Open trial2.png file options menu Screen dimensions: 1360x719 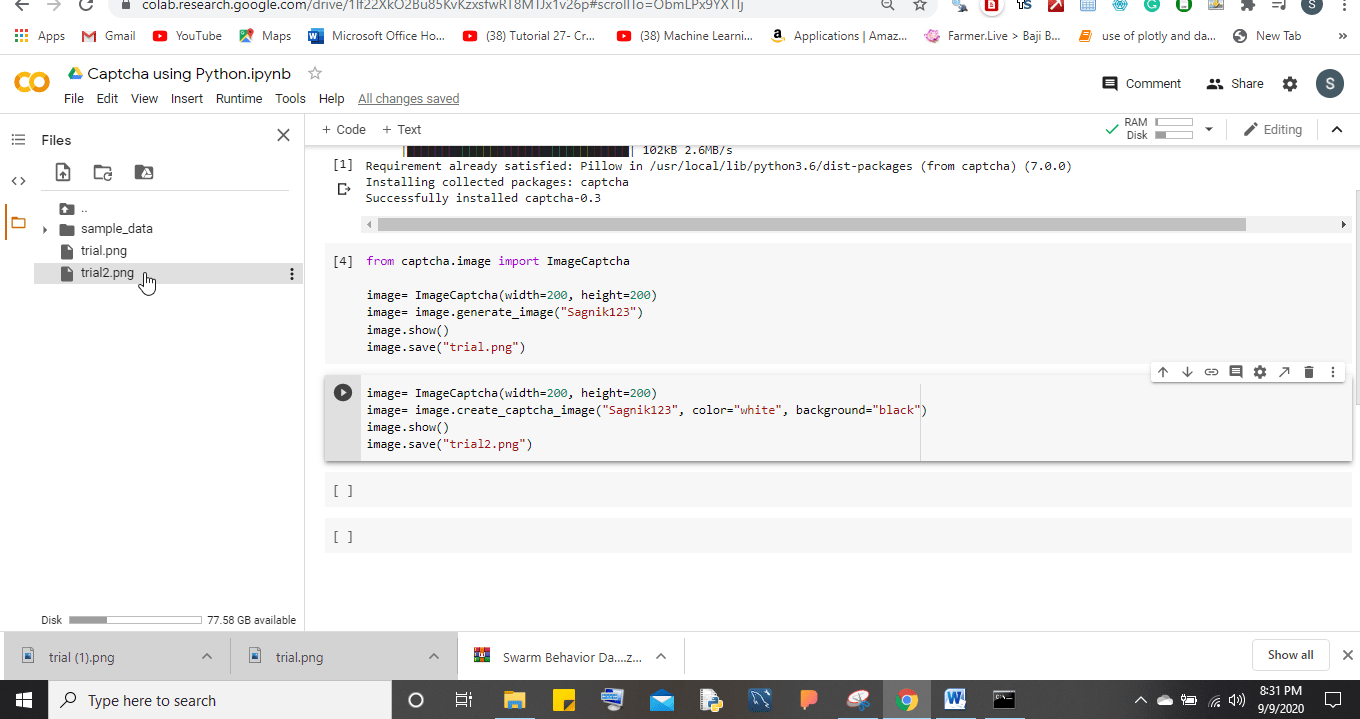[x=291, y=272]
